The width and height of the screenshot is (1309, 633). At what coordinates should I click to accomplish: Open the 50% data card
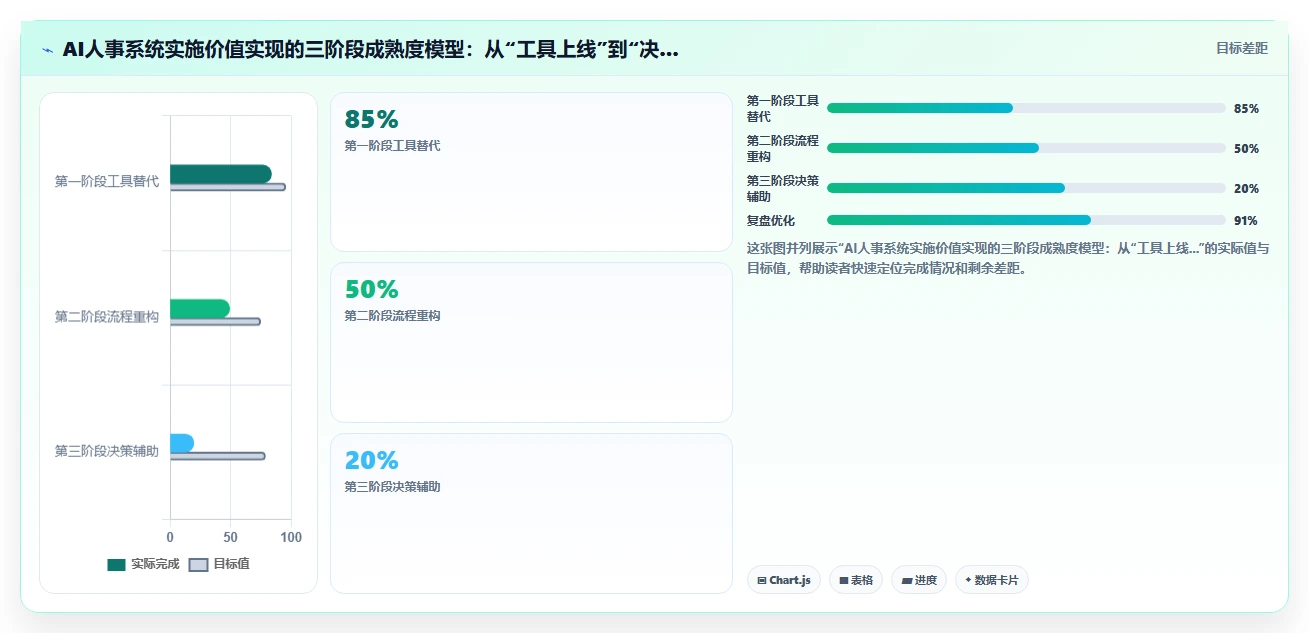[531, 342]
